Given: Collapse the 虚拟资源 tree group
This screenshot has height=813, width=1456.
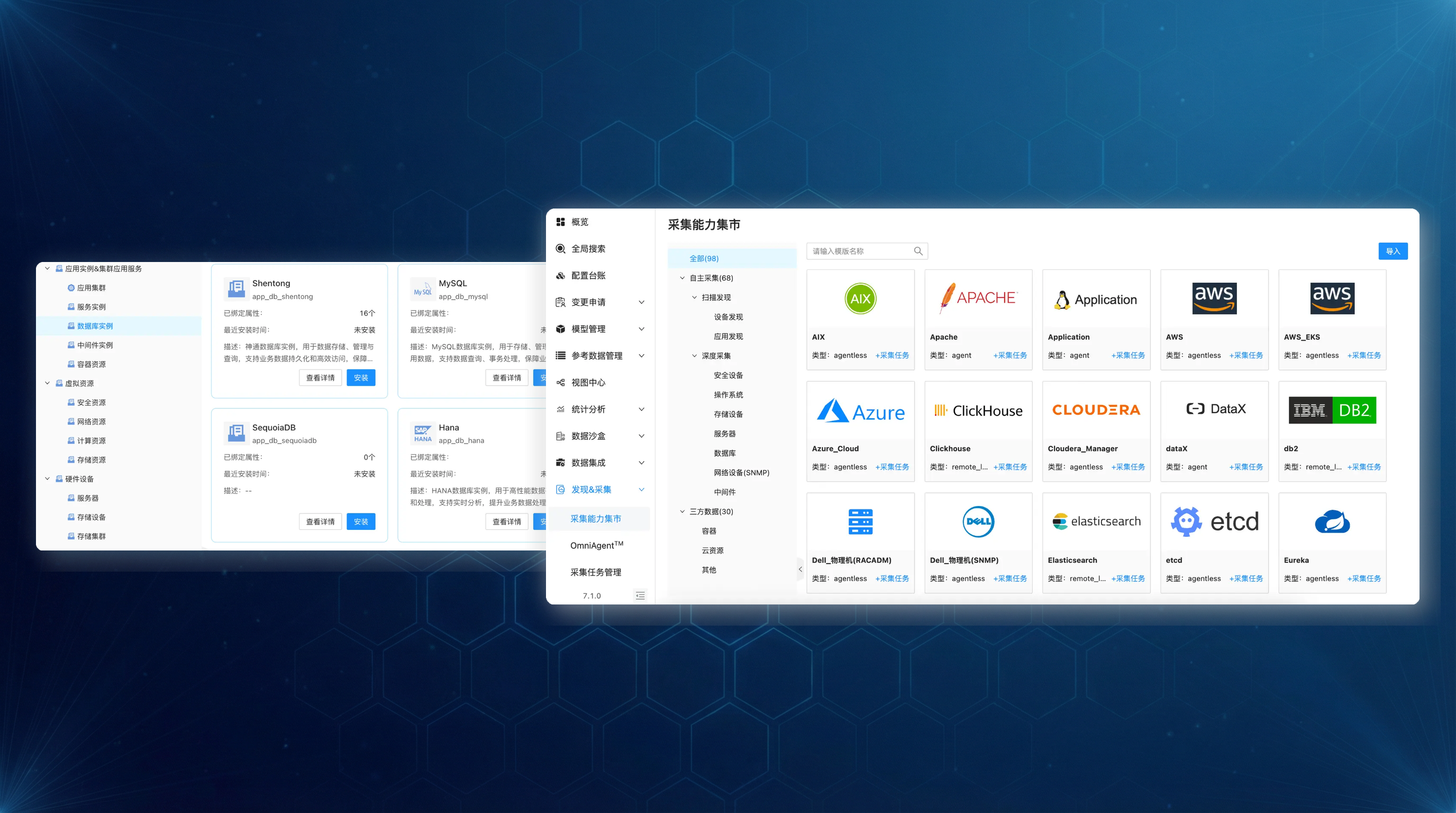Looking at the screenshot, I should tap(48, 383).
